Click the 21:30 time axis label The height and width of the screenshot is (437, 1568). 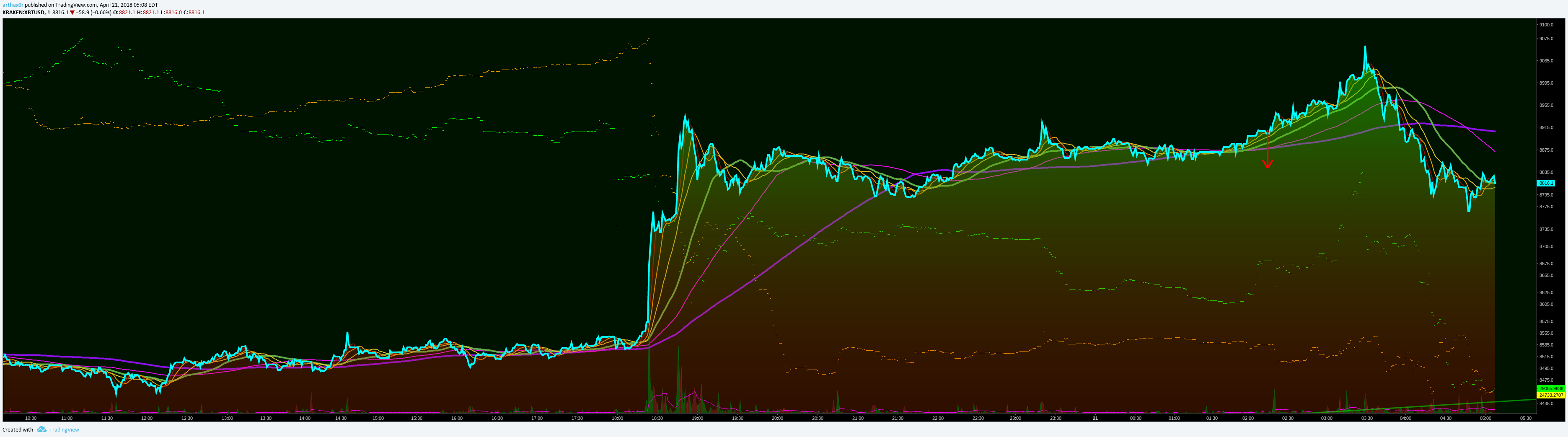[x=897, y=418]
